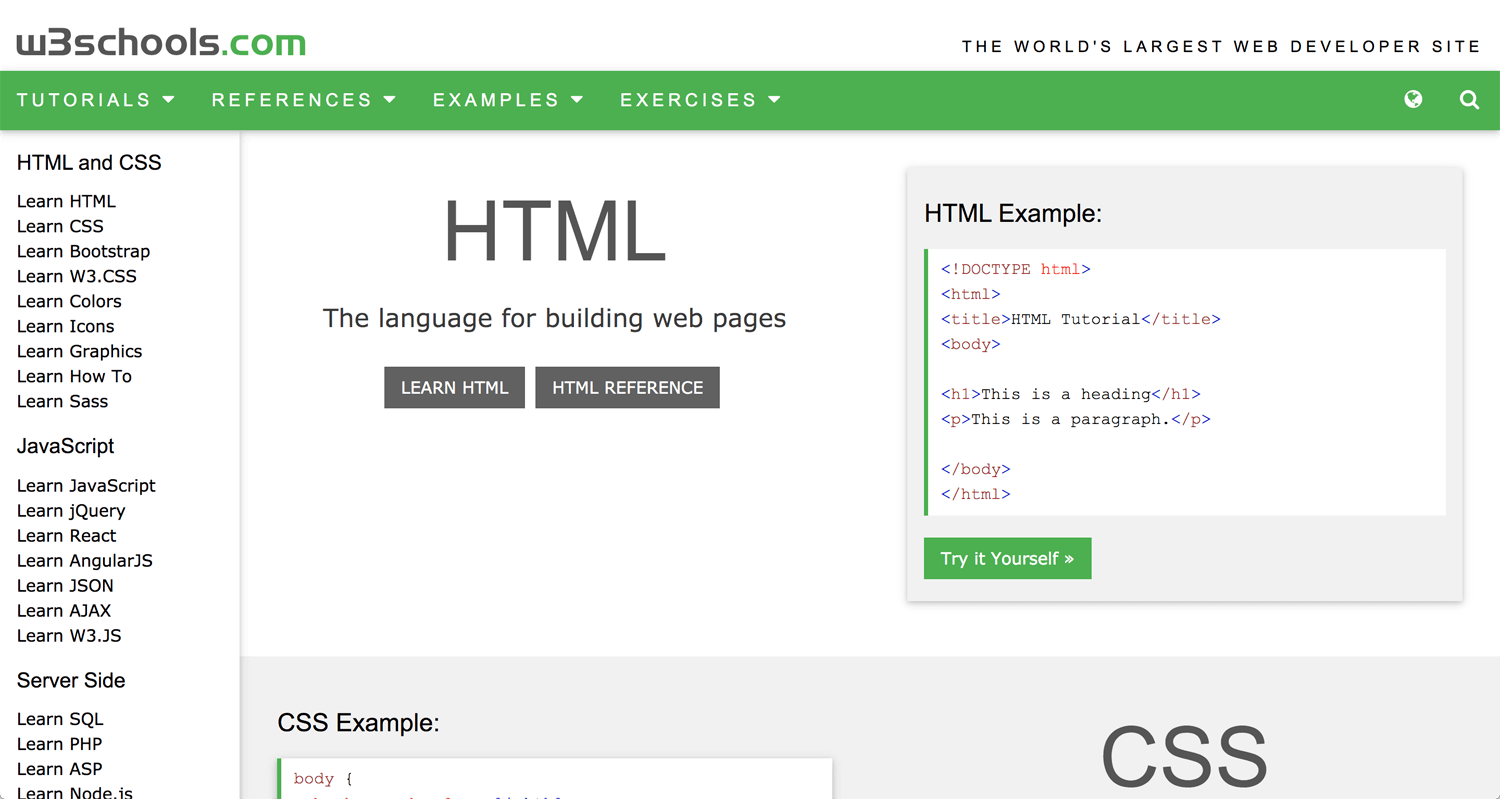The height and width of the screenshot is (799, 1500).
Task: Open Learn W3.JS link
Action: [69, 635]
